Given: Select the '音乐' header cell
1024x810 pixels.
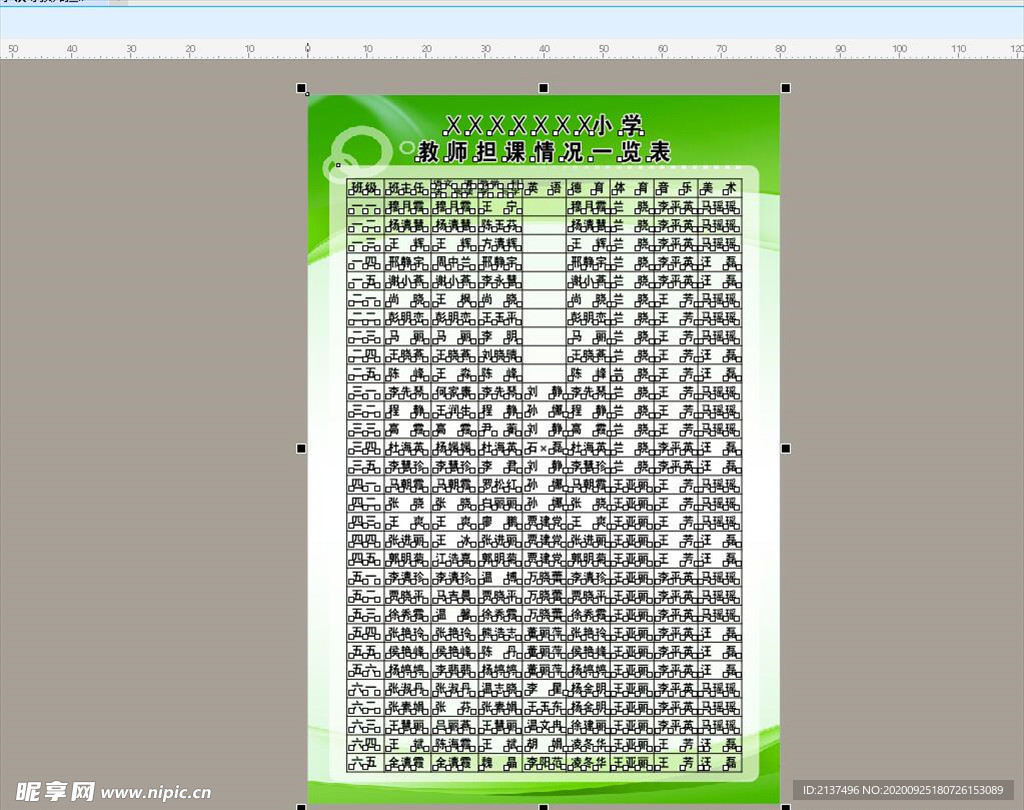Looking at the screenshot, I should click(x=675, y=188).
